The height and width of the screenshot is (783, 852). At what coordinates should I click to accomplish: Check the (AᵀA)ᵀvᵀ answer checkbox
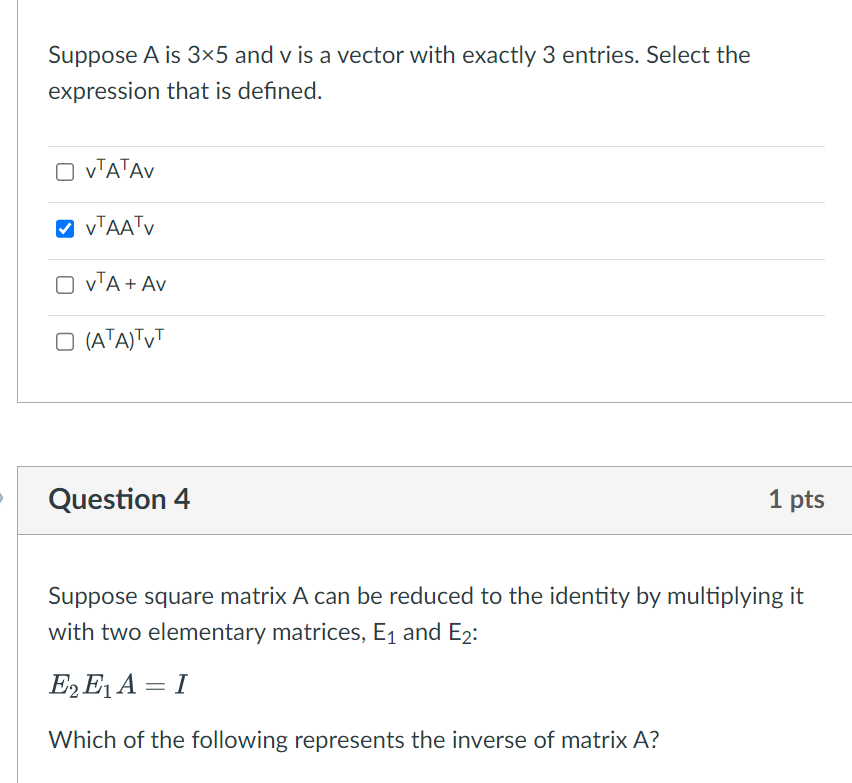click(63, 341)
